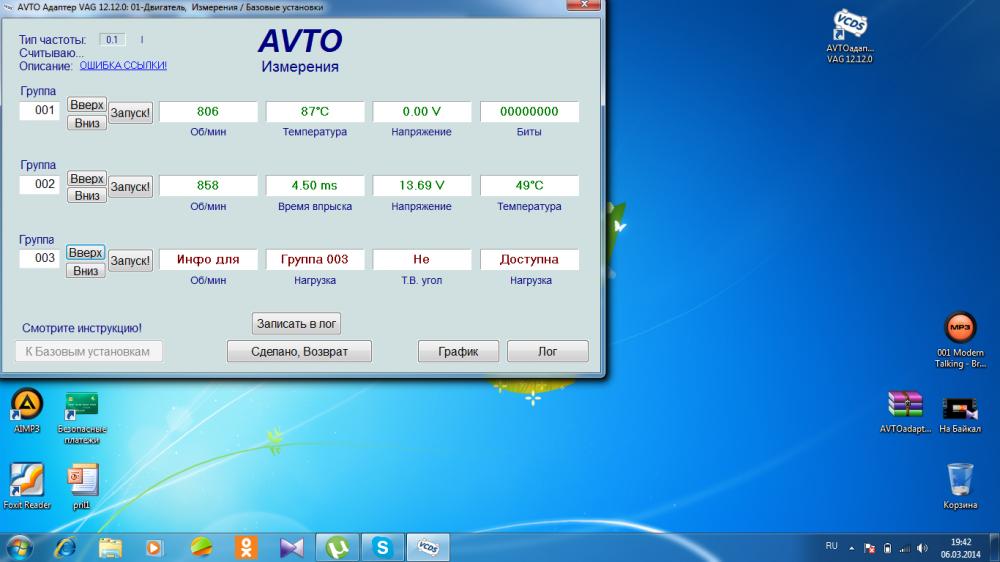The height and width of the screenshot is (562, 1000).
Task: Open the clock showing 19:42
Action: tap(960, 548)
